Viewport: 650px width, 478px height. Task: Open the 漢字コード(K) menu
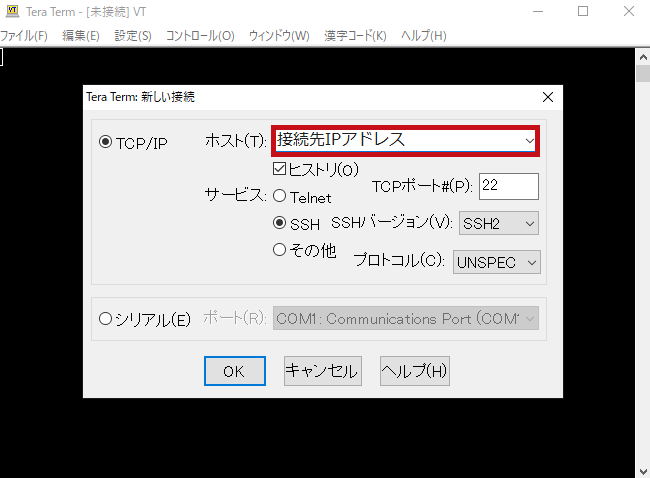coord(355,36)
